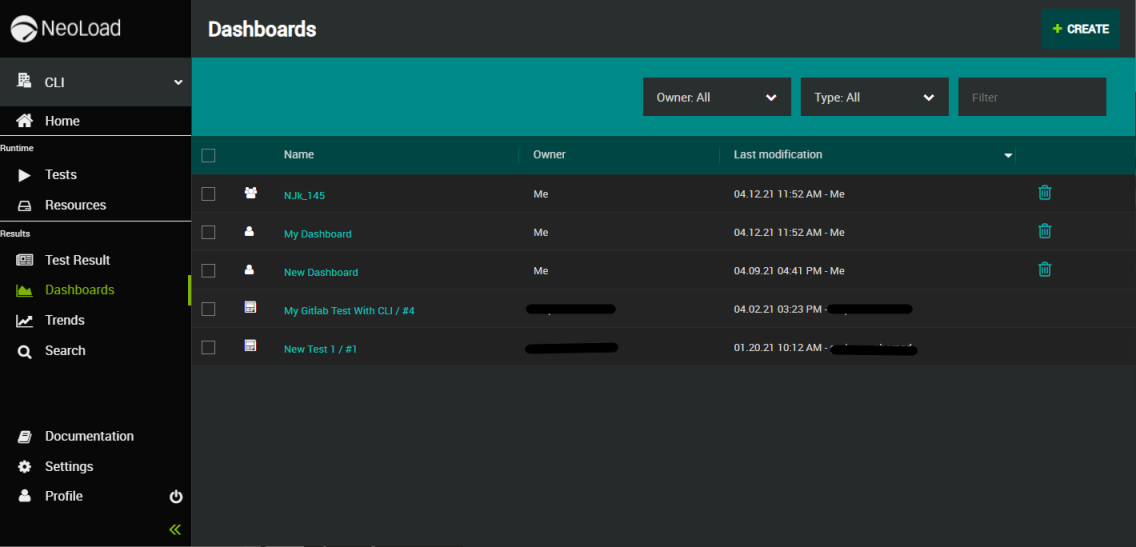
Task: Click private user icon beside My Dashboard
Action: coord(250,231)
